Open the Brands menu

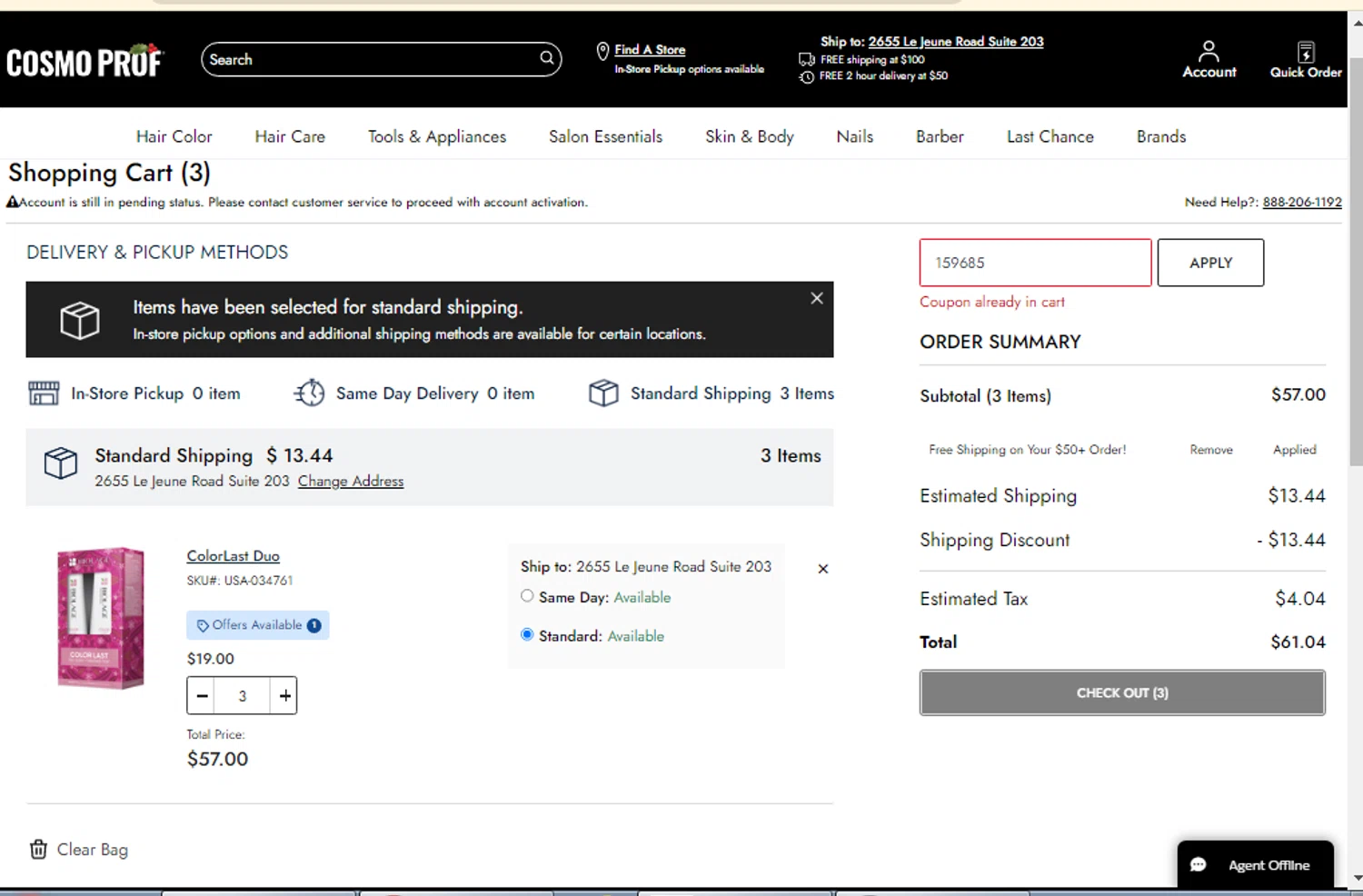tap(1161, 136)
